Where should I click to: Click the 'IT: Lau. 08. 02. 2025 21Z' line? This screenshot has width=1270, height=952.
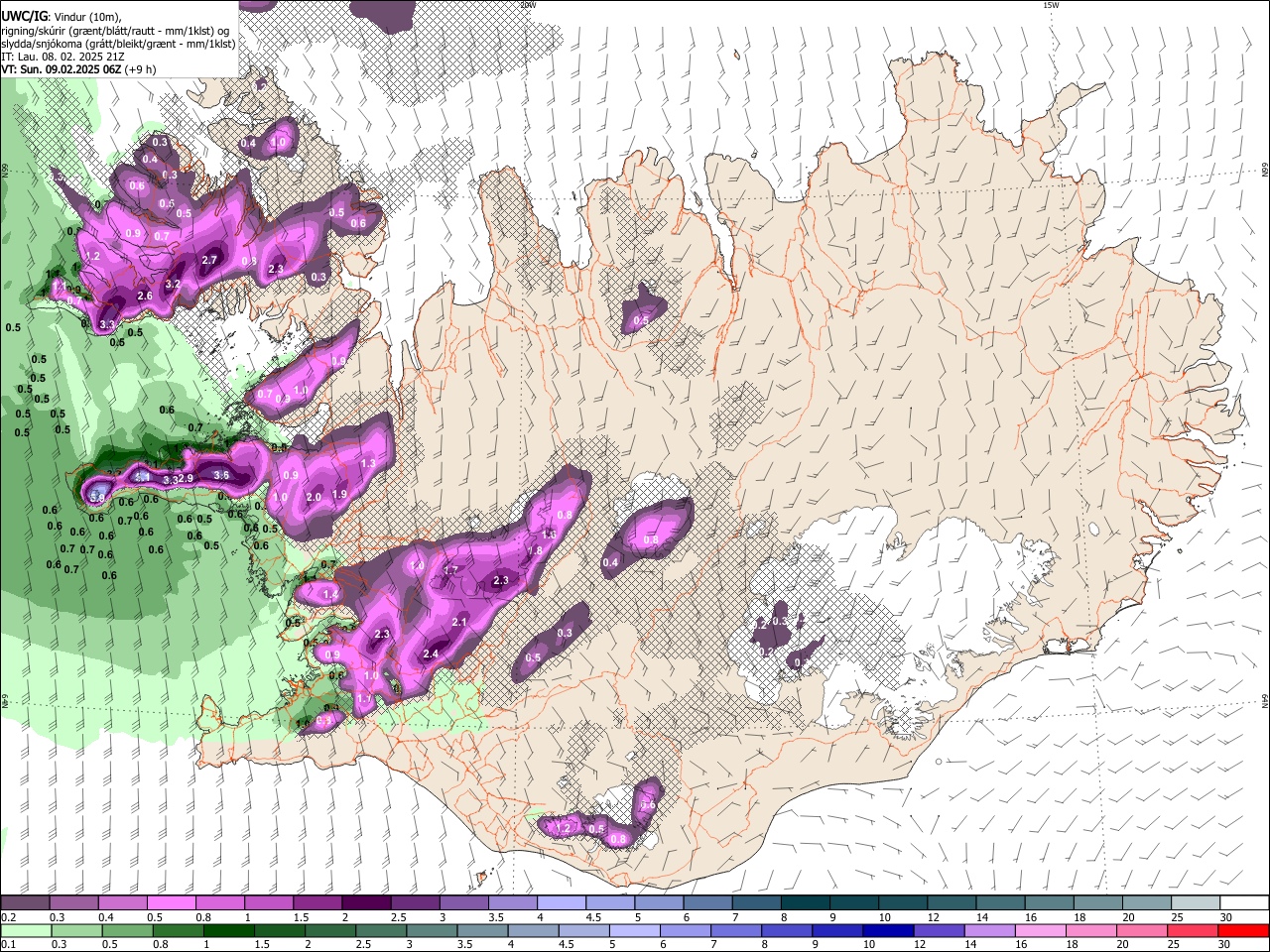click(63, 58)
